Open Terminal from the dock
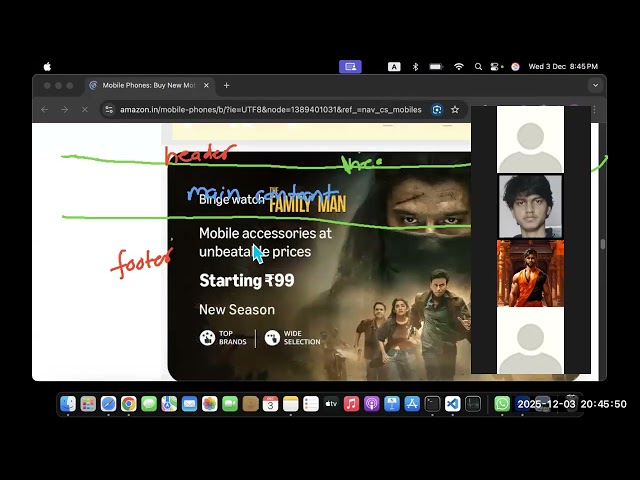The width and height of the screenshot is (640, 480). coord(432,404)
